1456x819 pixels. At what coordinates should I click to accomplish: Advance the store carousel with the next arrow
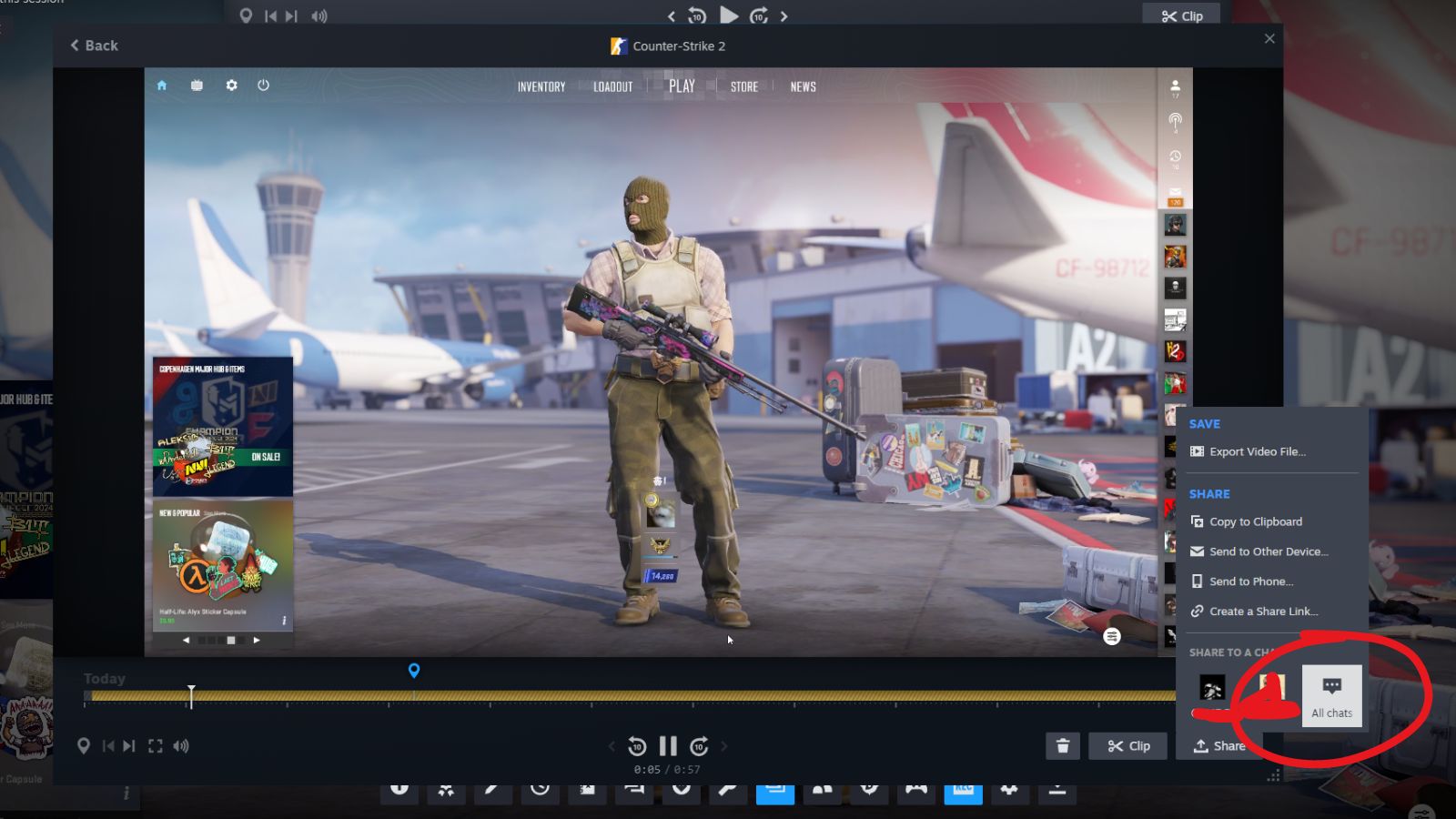[x=257, y=640]
